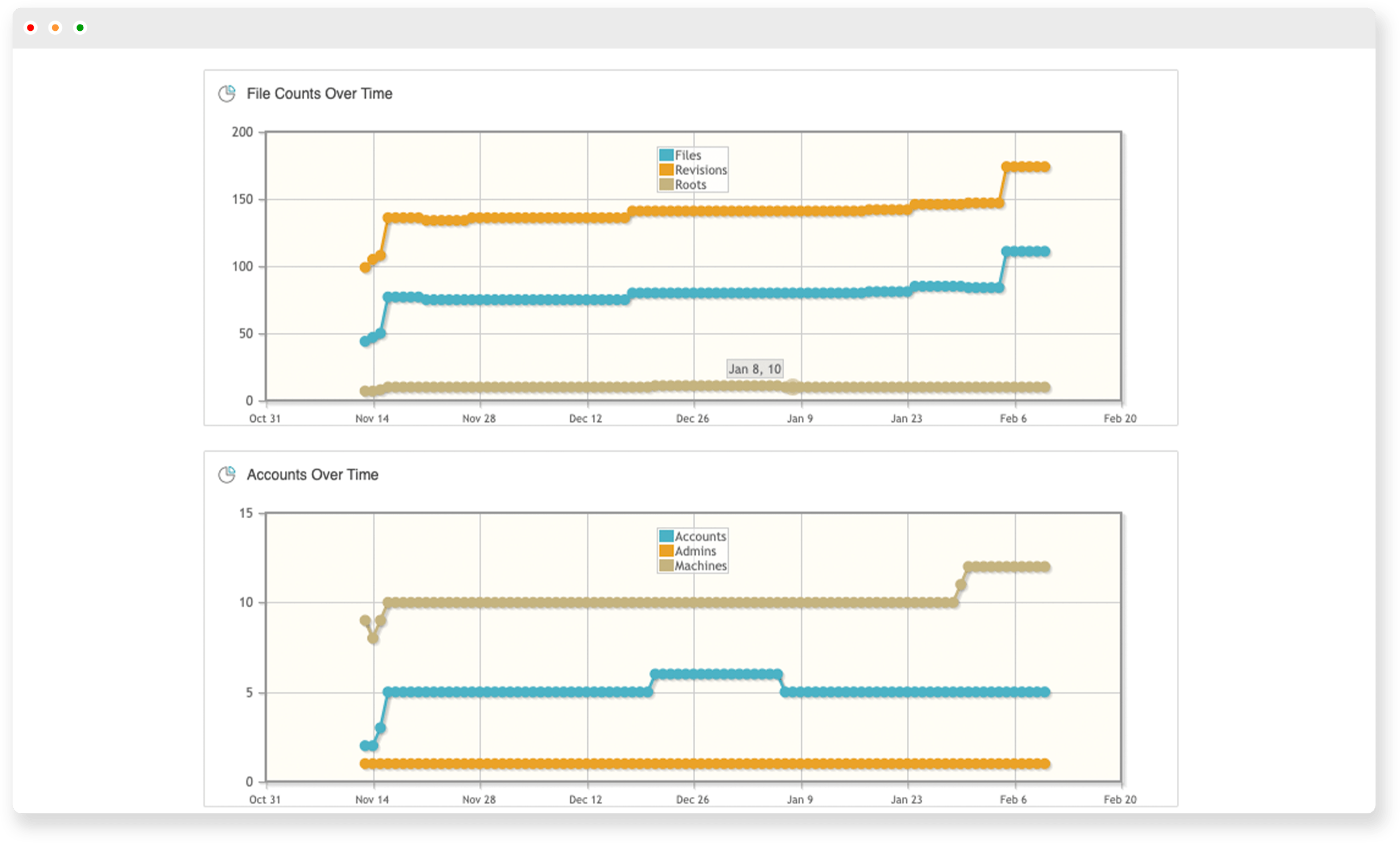The width and height of the screenshot is (1400, 843).
Task: Click the green zoom button in the title bar
Action: [x=80, y=27]
